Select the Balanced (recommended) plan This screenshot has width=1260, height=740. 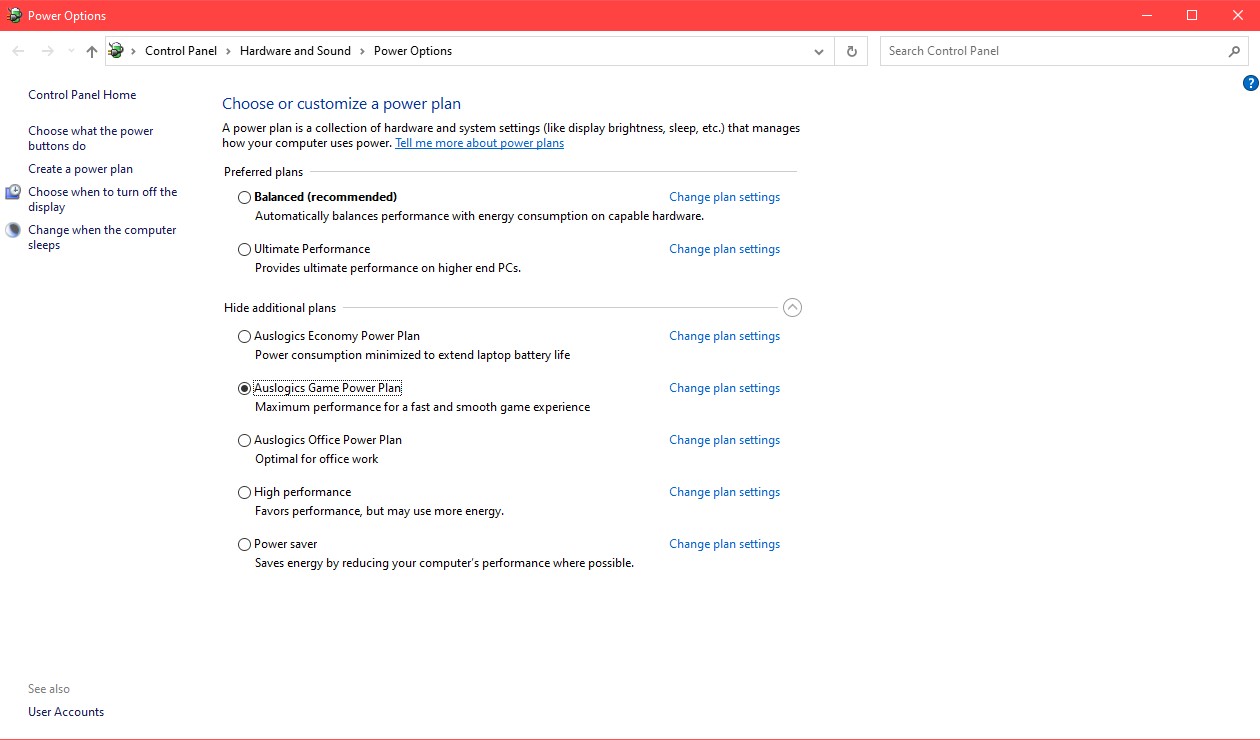point(244,198)
